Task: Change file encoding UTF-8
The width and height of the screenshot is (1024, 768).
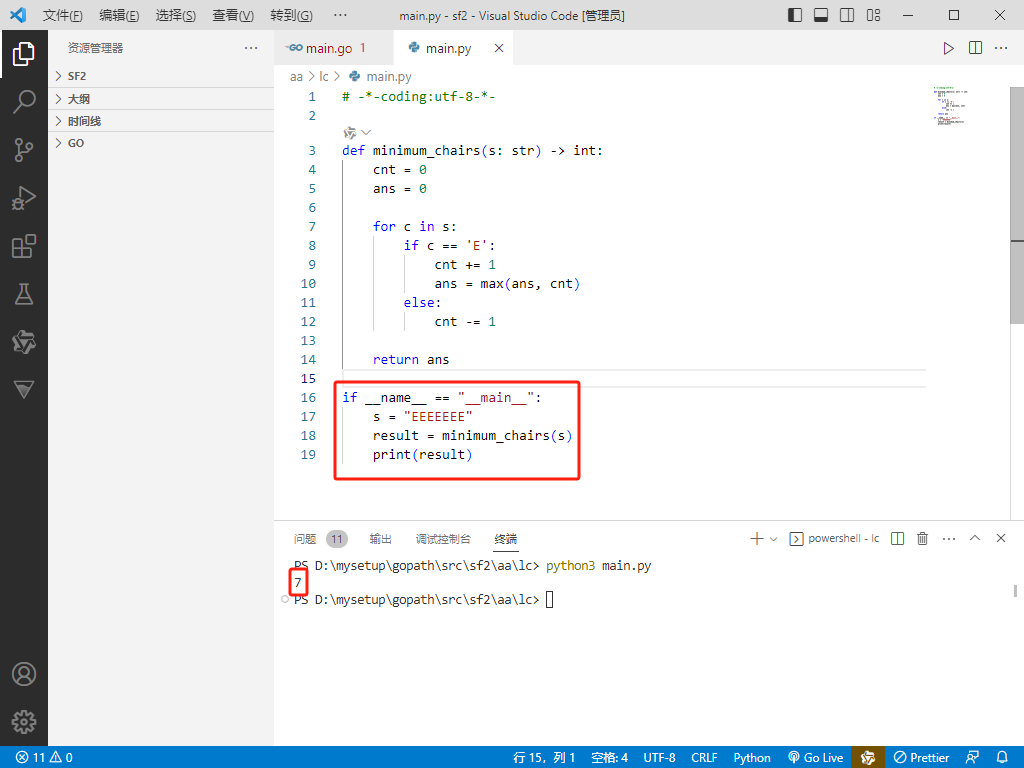Action: point(660,758)
